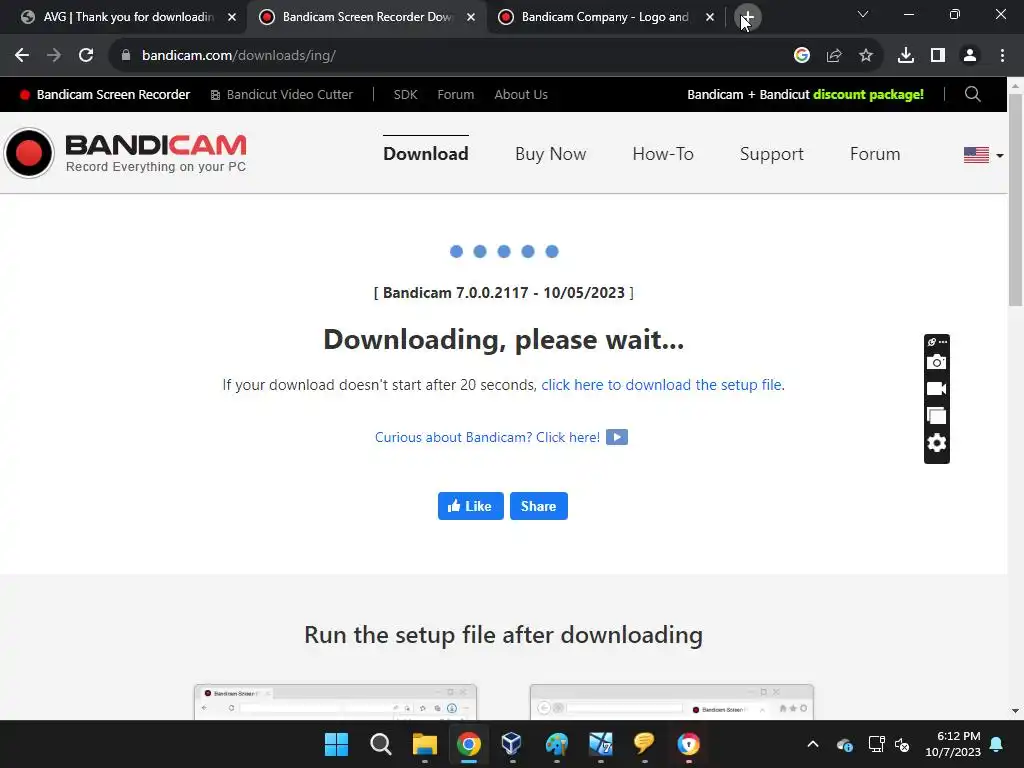
Task: Open the Buy Now menu item
Action: [x=551, y=154]
